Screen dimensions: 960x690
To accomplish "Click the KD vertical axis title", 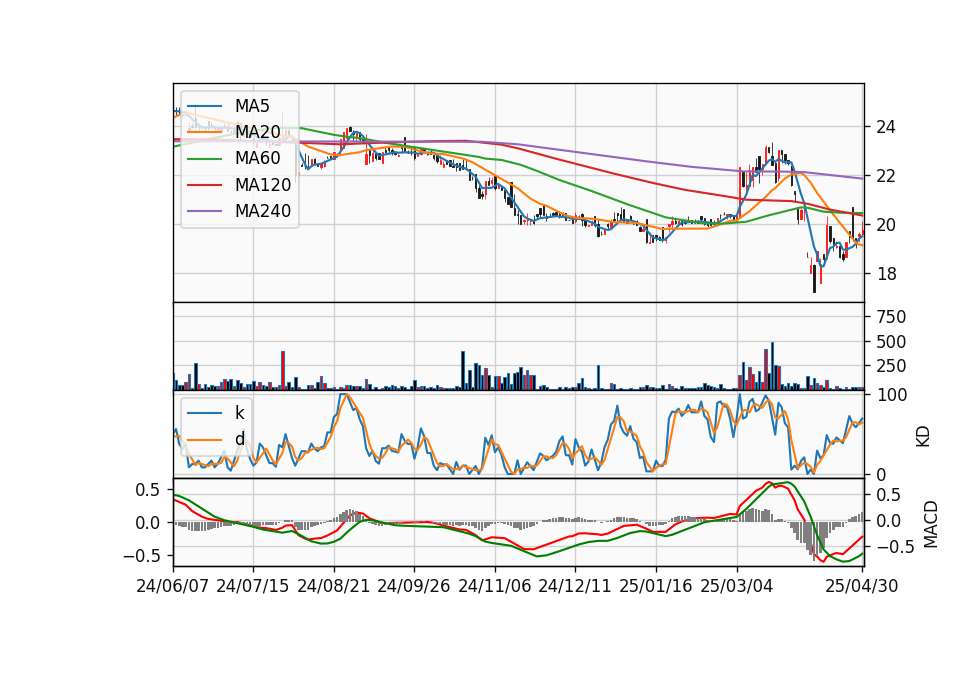I will coord(923,437).
